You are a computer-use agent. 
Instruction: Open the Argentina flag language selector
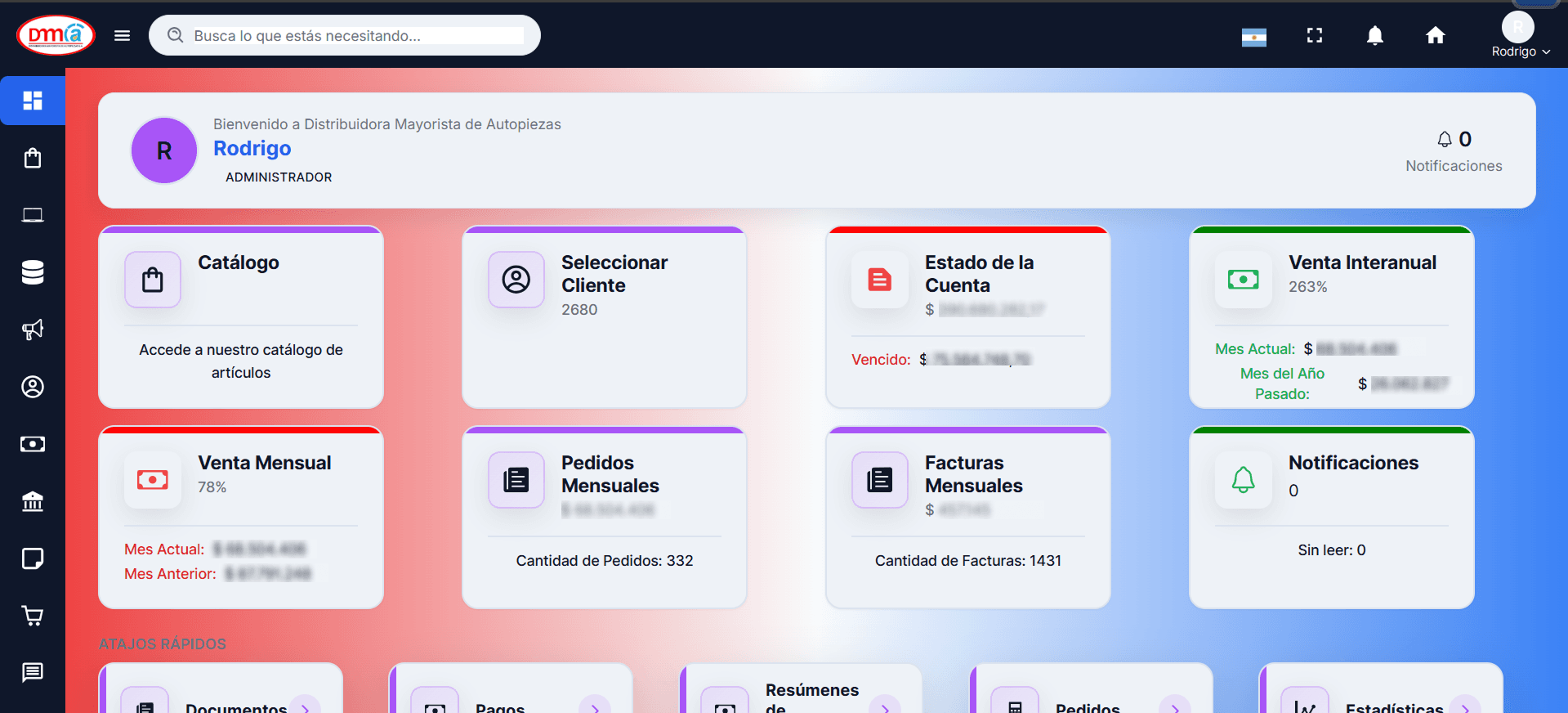click(1253, 37)
